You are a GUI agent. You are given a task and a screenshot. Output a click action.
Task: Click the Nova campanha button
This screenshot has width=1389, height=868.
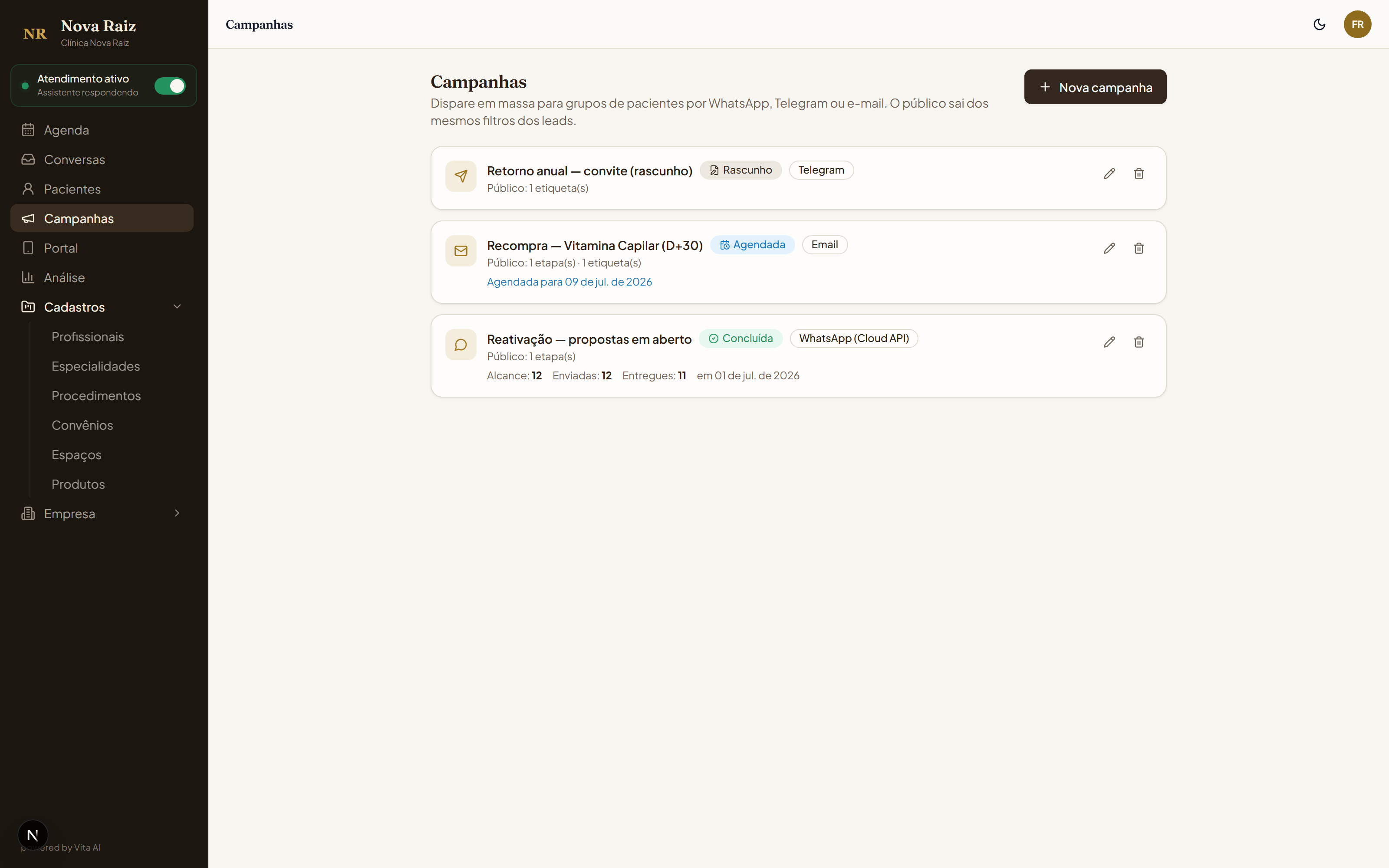coord(1095,87)
